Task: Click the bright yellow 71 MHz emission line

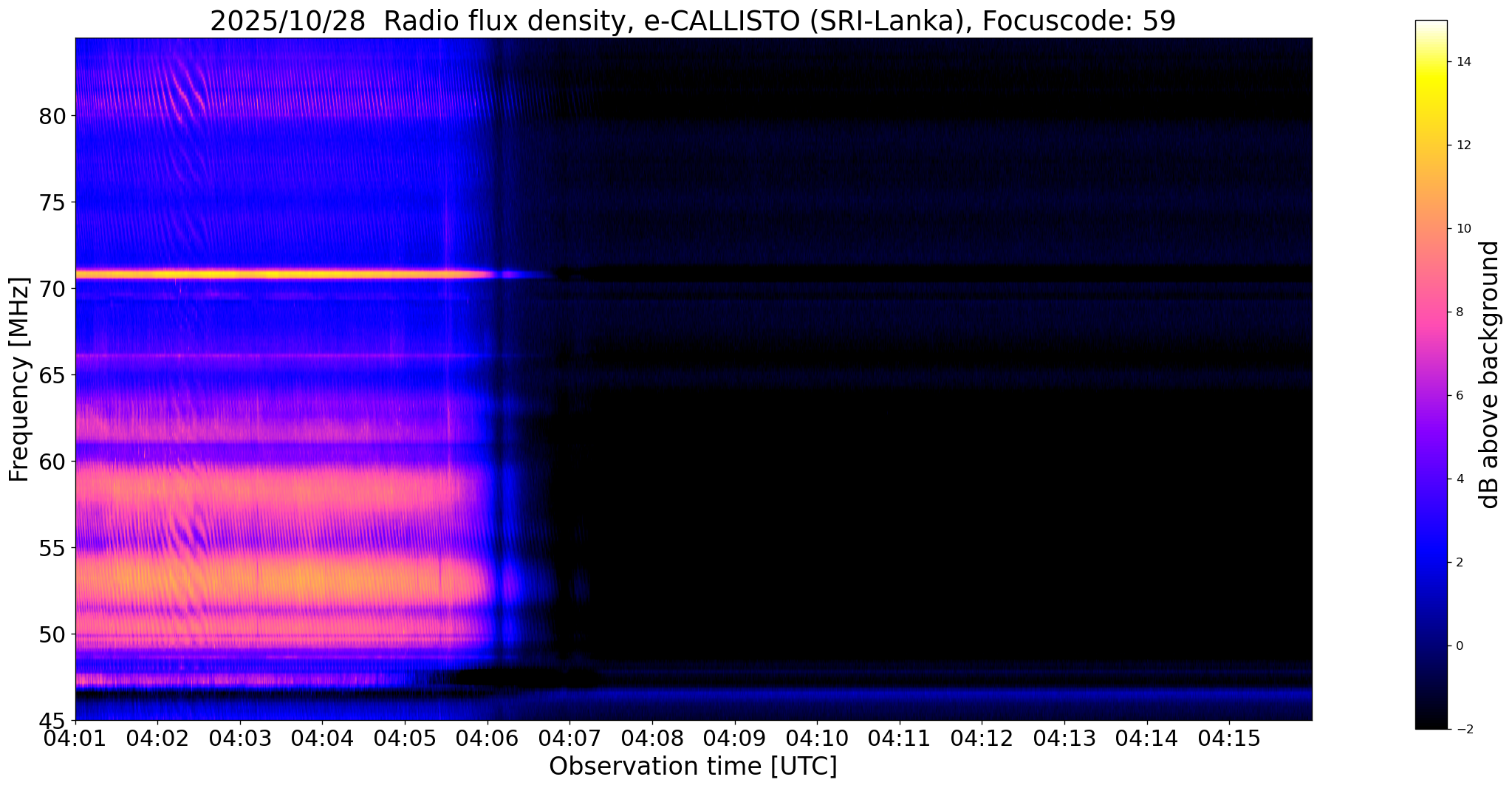Action: [x=284, y=274]
